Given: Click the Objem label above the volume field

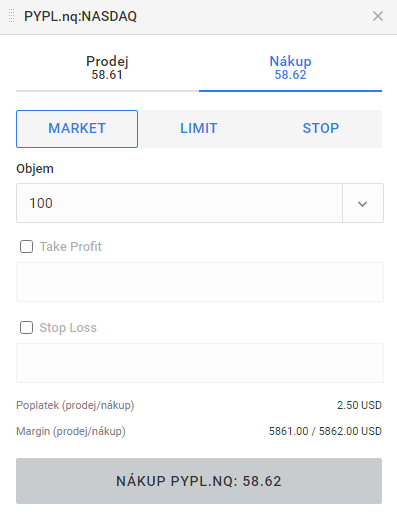Looking at the screenshot, I should (x=35, y=169).
